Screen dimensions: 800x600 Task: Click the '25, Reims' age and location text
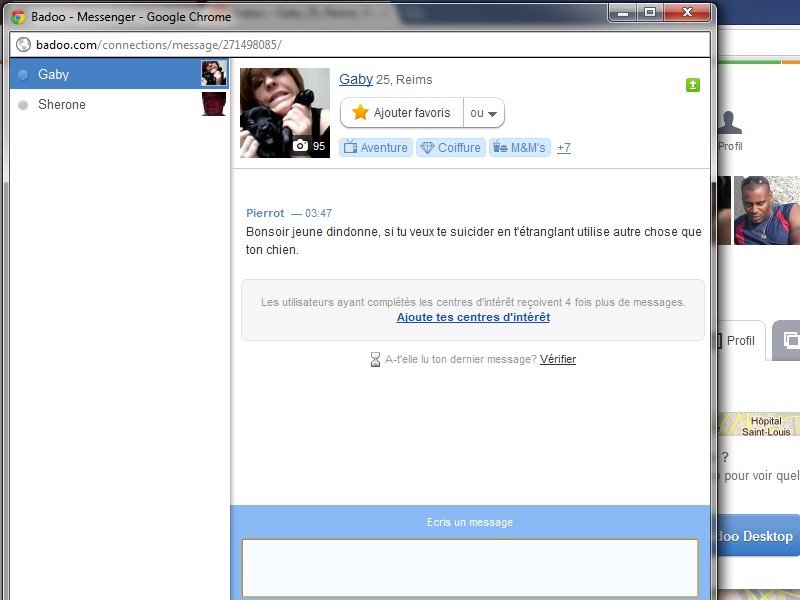pyautogui.click(x=404, y=80)
